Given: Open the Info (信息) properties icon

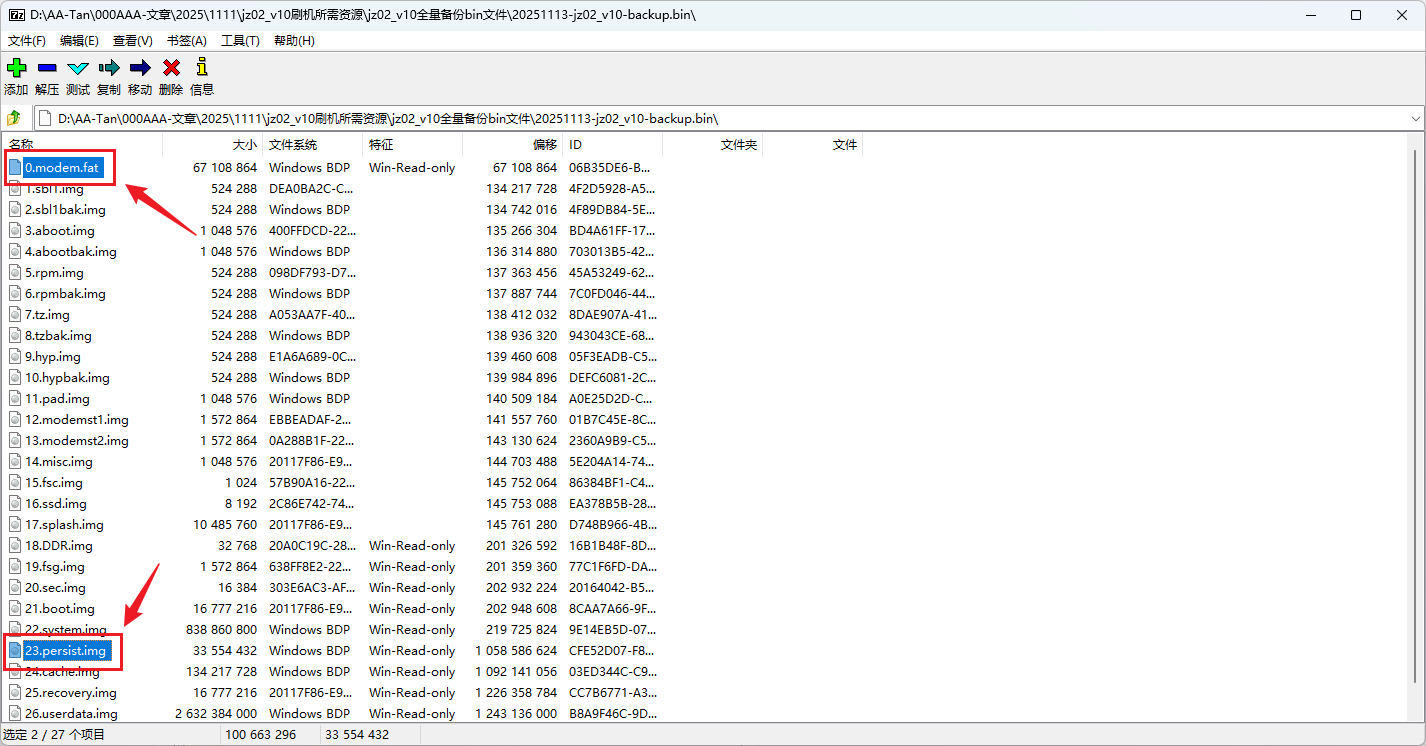Looking at the screenshot, I should (202, 68).
